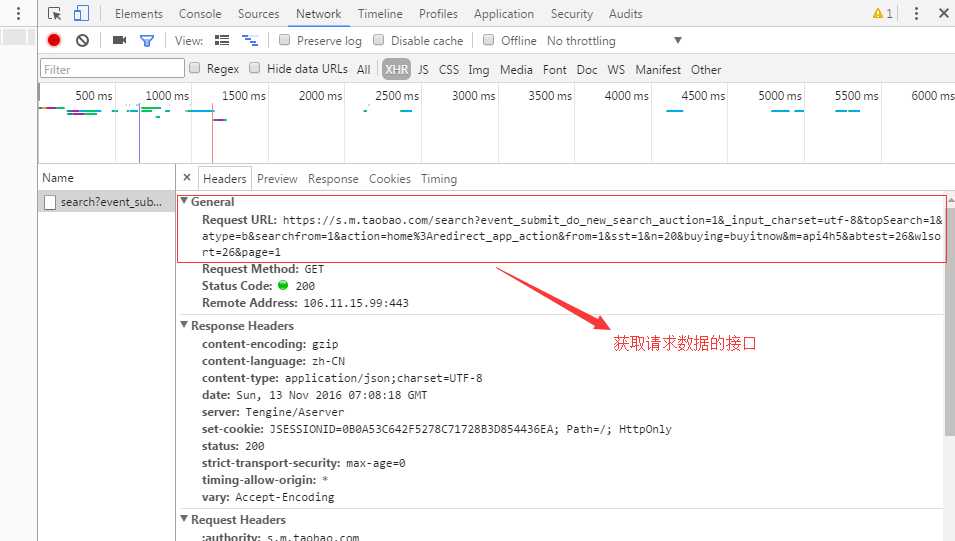Filter requests by Manifest type
Screen dimensions: 955x541
[x=658, y=69]
